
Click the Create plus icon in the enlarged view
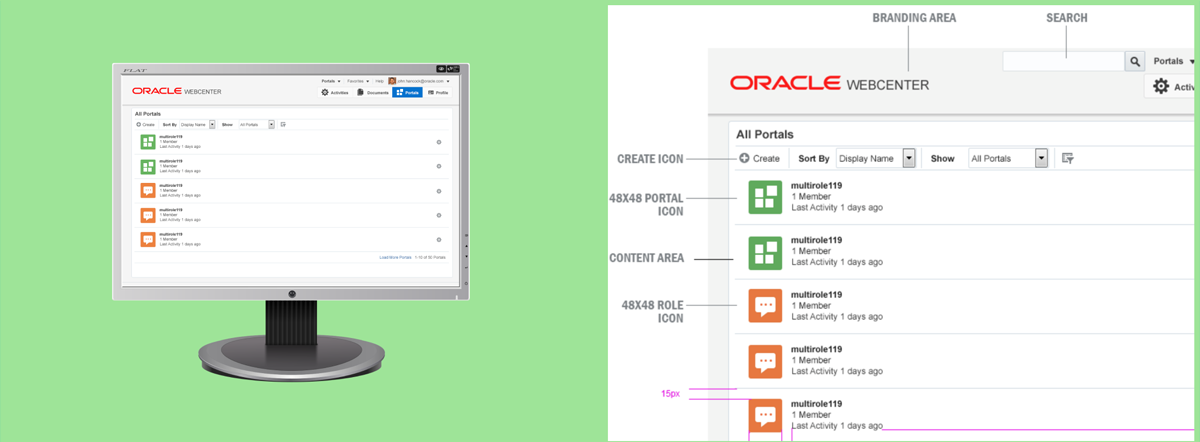pos(744,158)
